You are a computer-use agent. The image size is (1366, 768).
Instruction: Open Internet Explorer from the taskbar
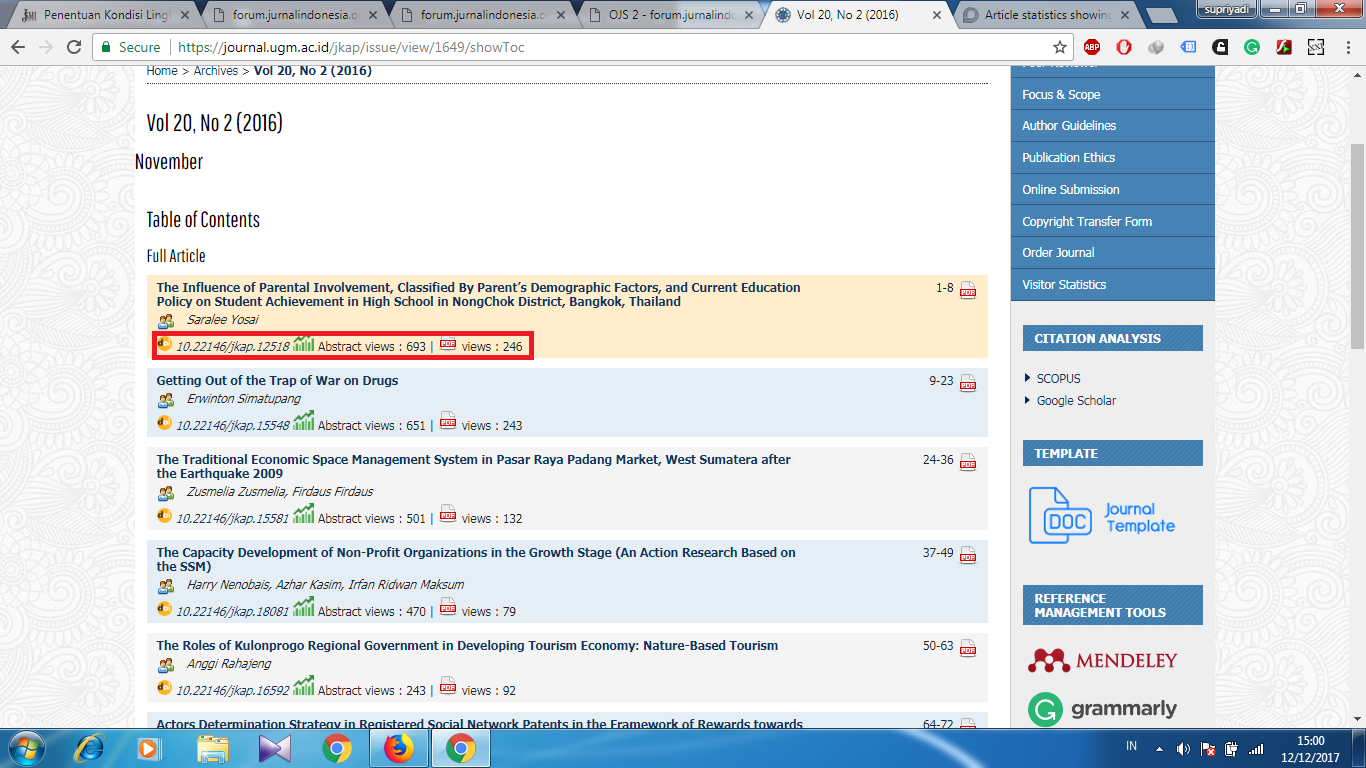tap(90, 748)
